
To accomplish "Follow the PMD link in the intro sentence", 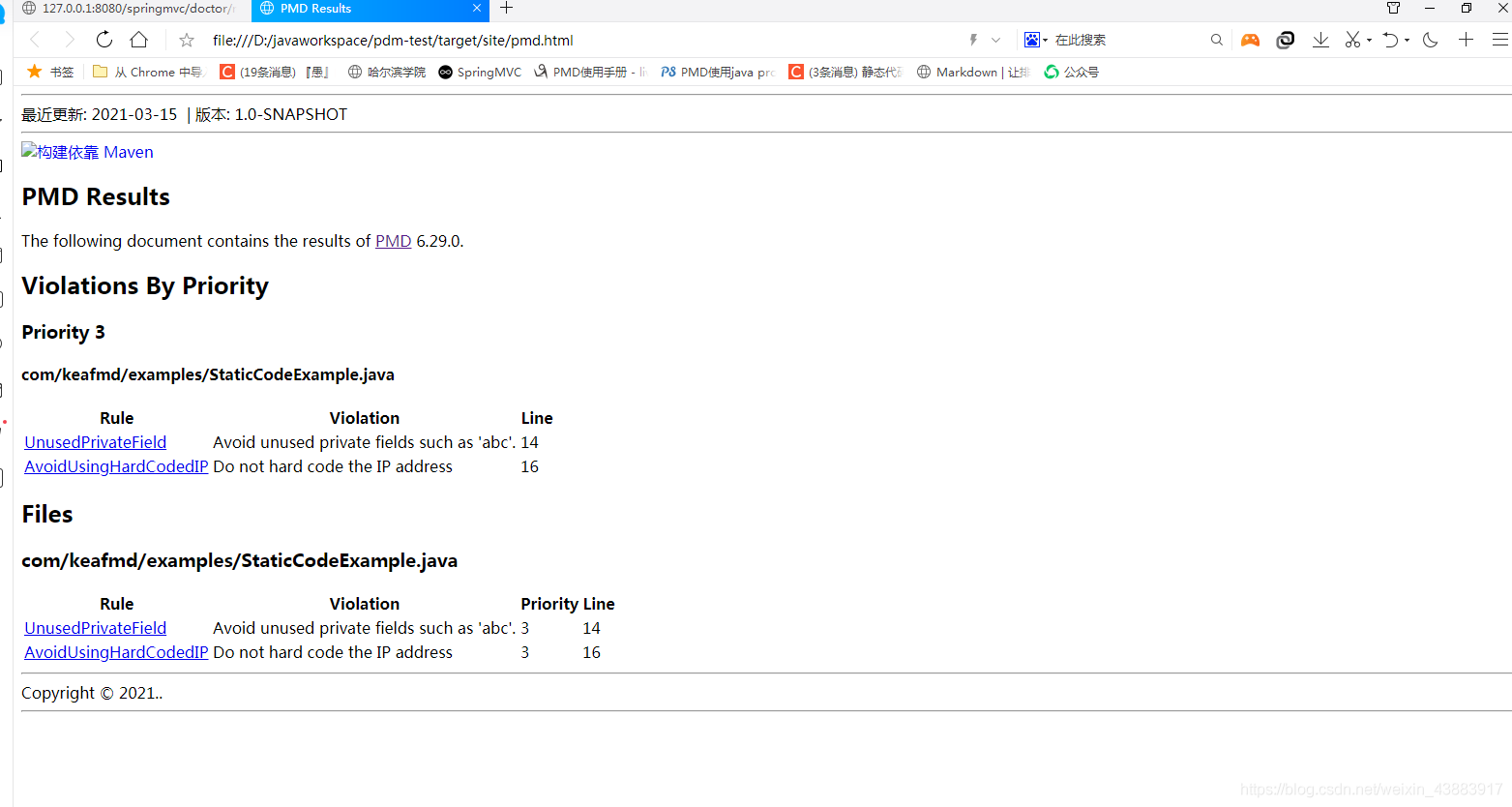I will click(394, 241).
